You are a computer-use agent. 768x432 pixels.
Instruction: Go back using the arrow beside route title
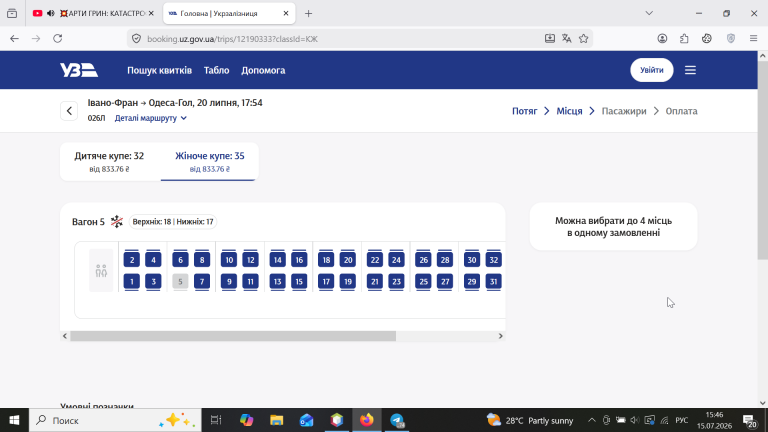point(69,111)
